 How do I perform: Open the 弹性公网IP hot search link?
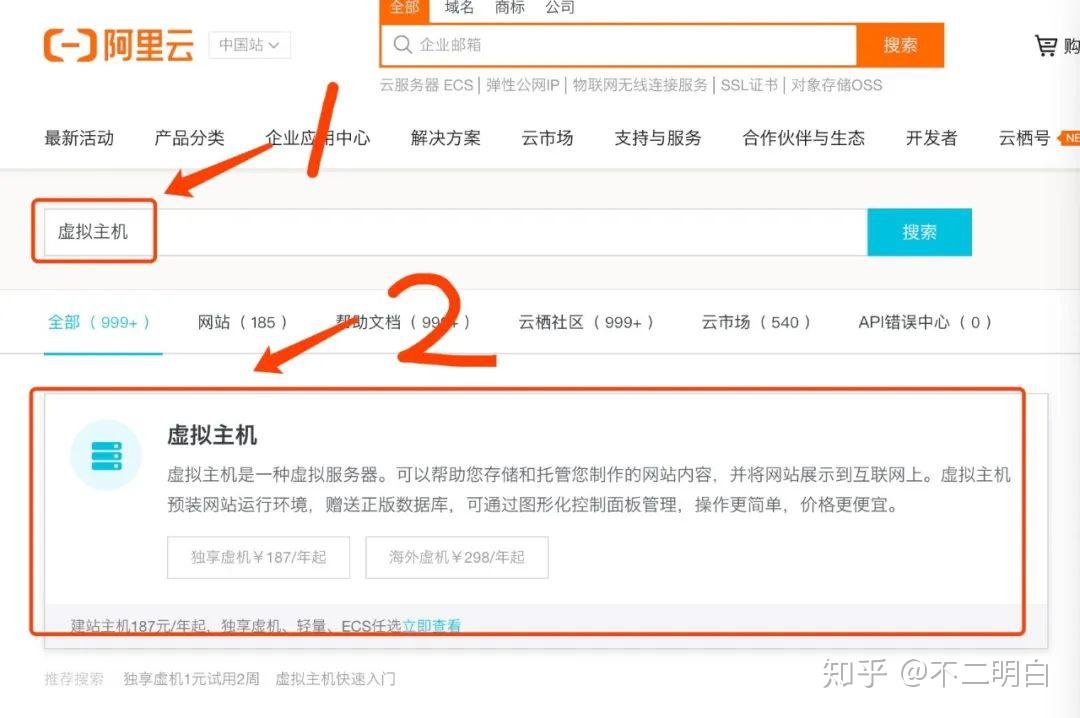coord(523,85)
